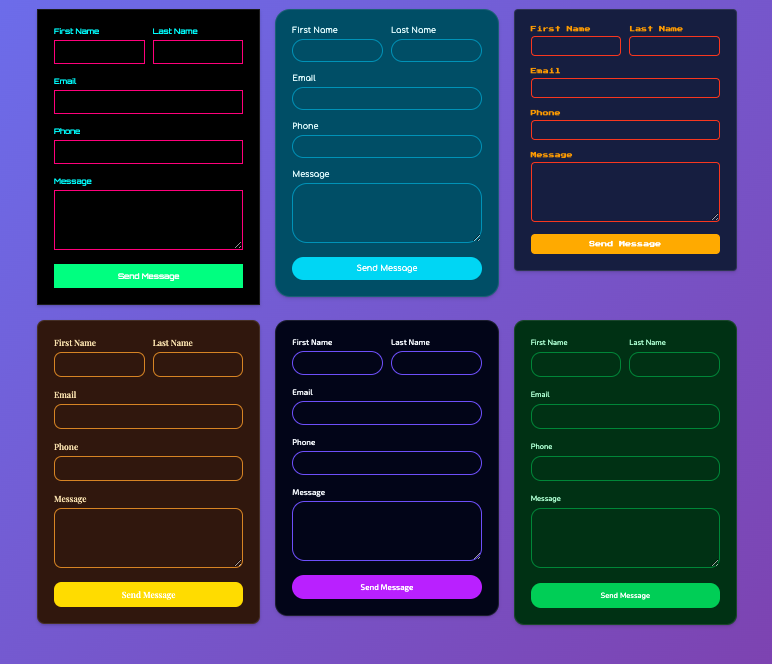Click Message textarea in pink-bordered black form
The width and height of the screenshot is (772, 664).
[148, 220]
